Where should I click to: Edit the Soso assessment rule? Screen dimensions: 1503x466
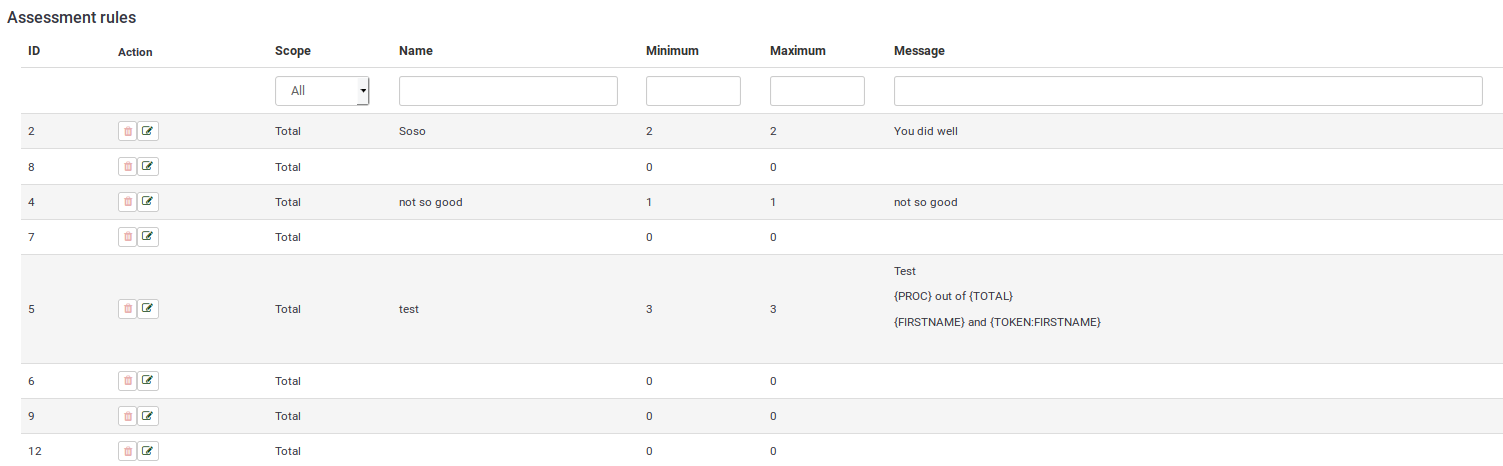pyautogui.click(x=148, y=131)
